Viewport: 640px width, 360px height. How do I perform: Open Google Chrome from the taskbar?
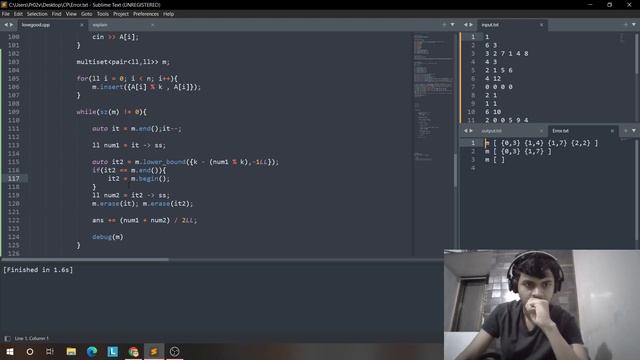click(133, 351)
